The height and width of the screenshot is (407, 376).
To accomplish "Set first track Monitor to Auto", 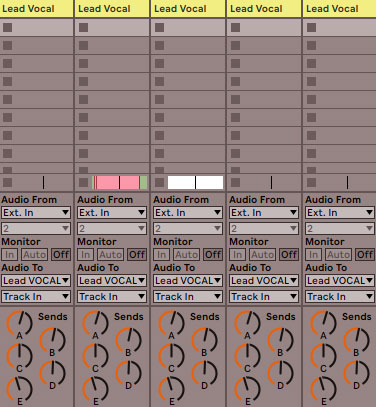I will (35, 255).
